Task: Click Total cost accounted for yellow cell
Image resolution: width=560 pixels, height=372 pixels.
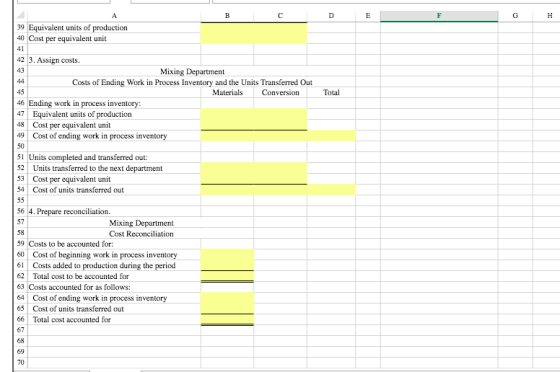Action: pyautogui.click(x=227, y=320)
